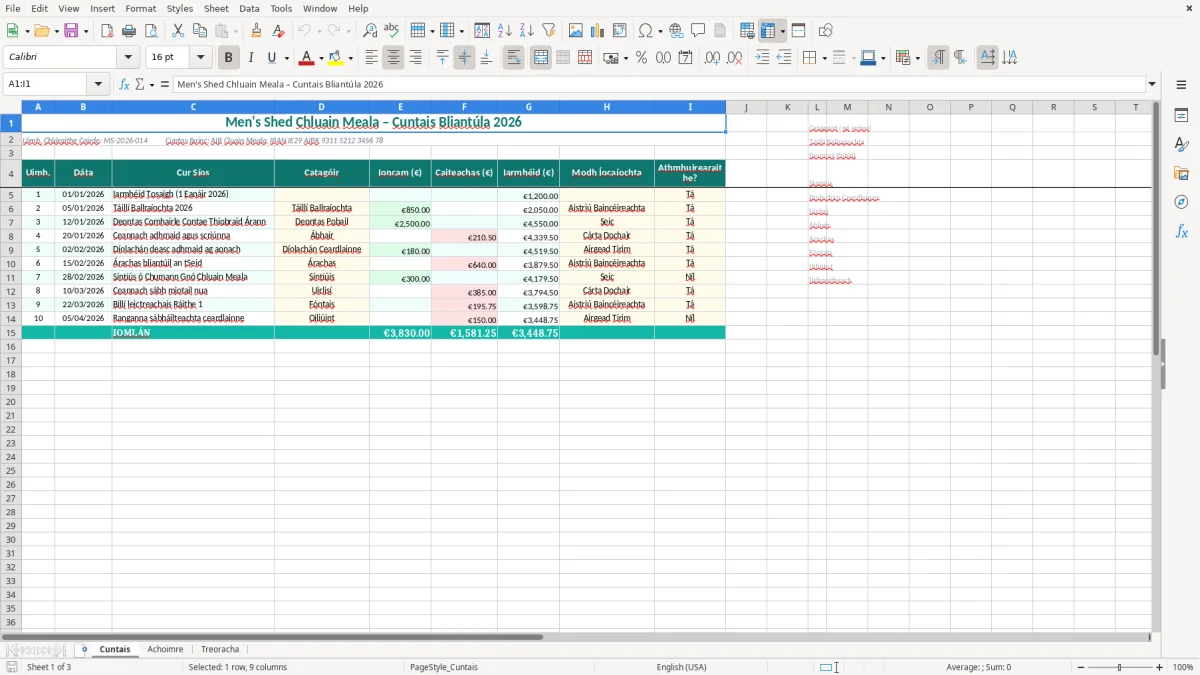Apply the yellow background color swatch
Viewport: 1200px width, 675px height.
(335, 58)
